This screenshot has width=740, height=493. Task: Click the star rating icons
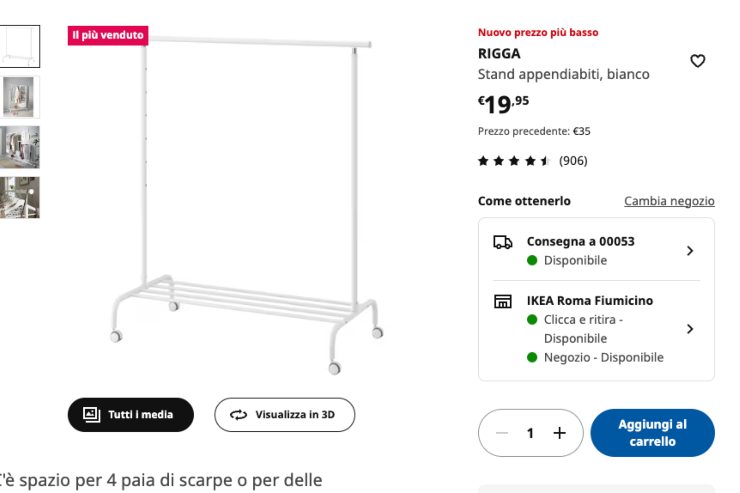tap(514, 161)
